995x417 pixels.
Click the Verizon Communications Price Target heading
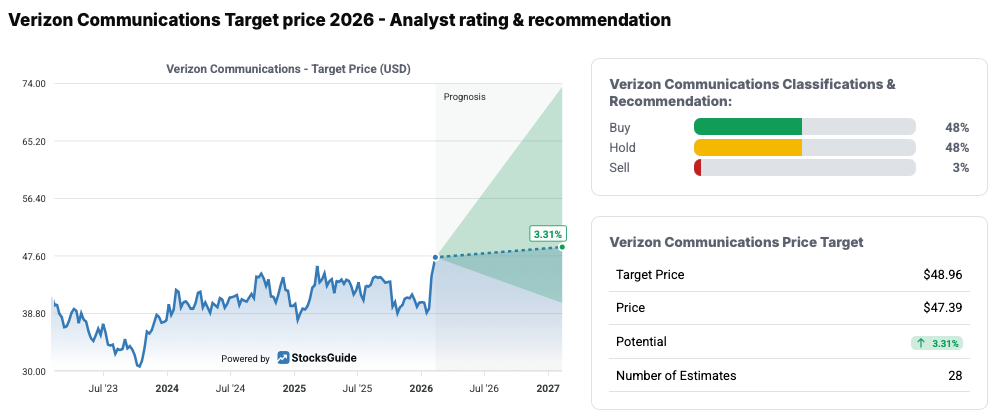(736, 242)
